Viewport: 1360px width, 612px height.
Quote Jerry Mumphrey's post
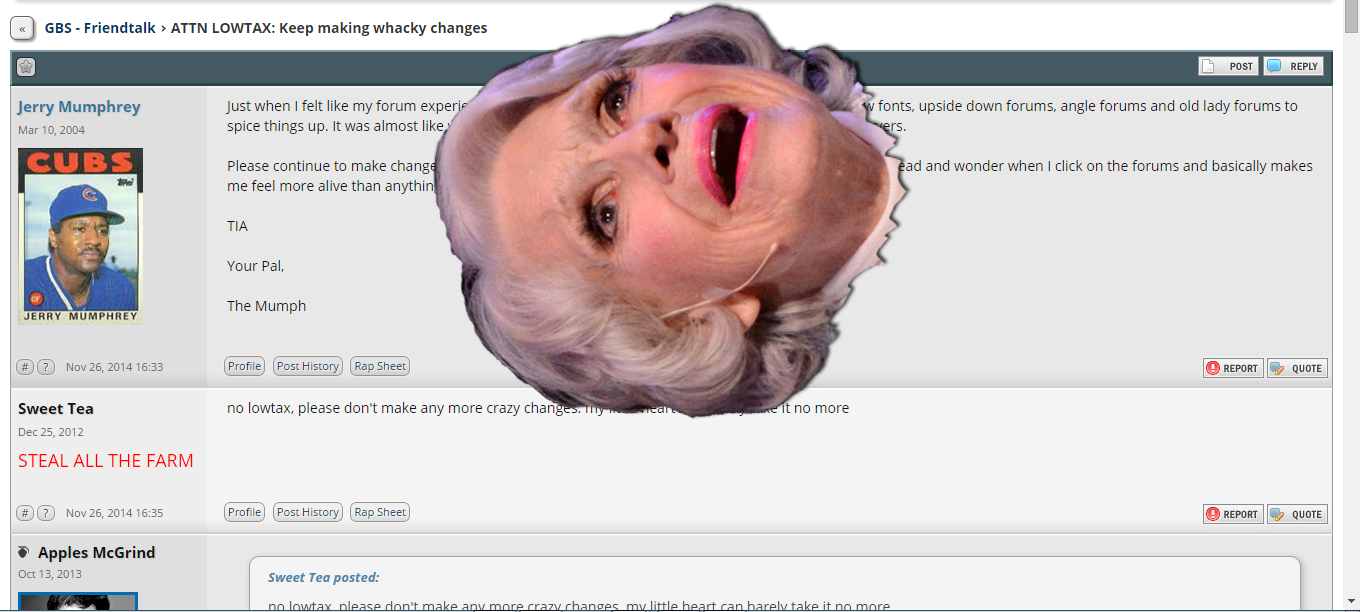(x=1297, y=368)
